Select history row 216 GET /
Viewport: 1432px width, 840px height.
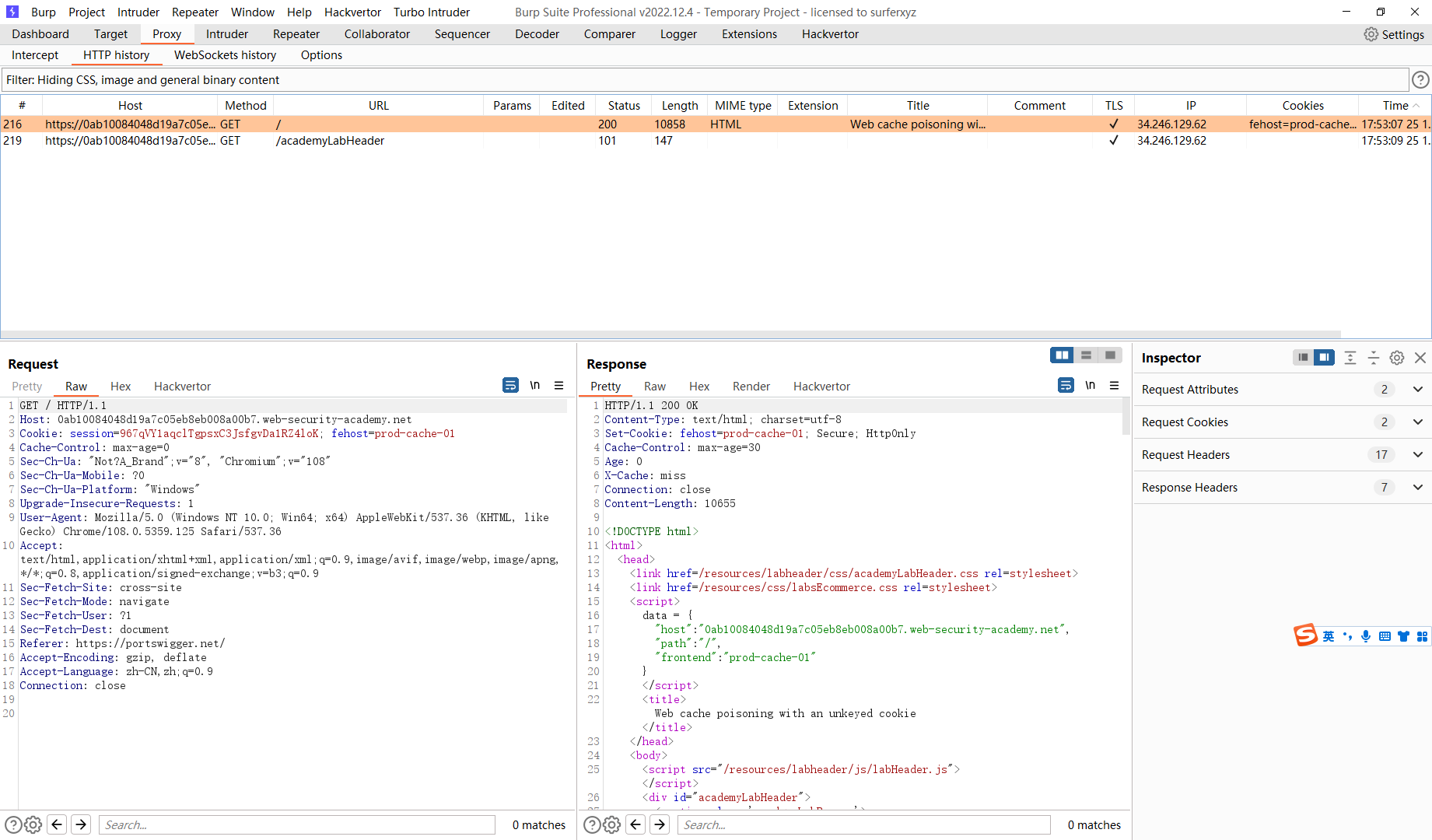point(716,124)
